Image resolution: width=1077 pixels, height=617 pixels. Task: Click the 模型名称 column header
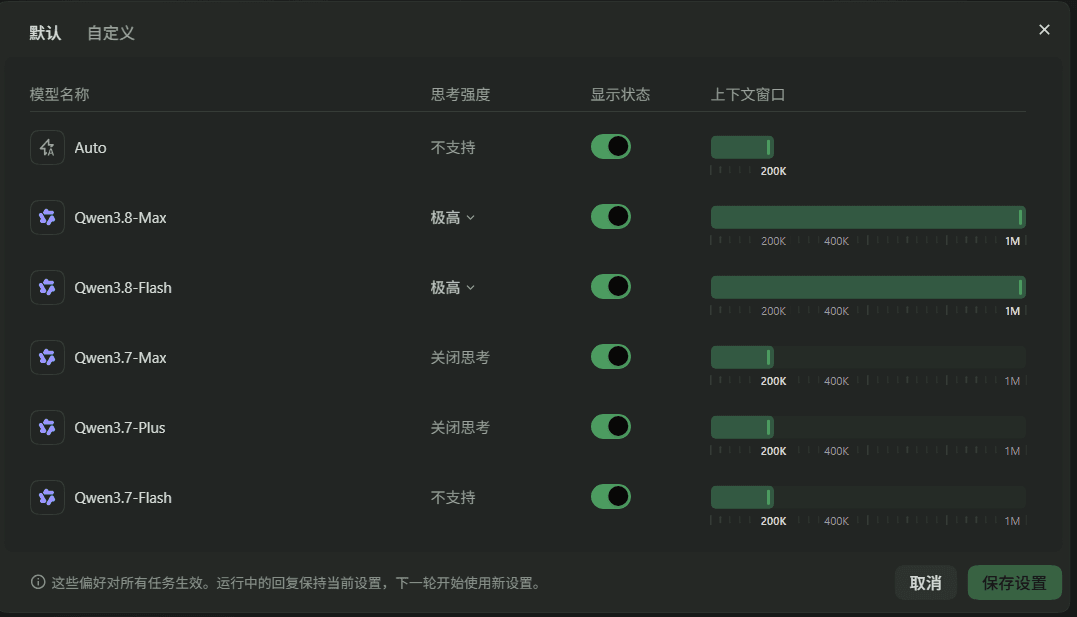coord(59,95)
